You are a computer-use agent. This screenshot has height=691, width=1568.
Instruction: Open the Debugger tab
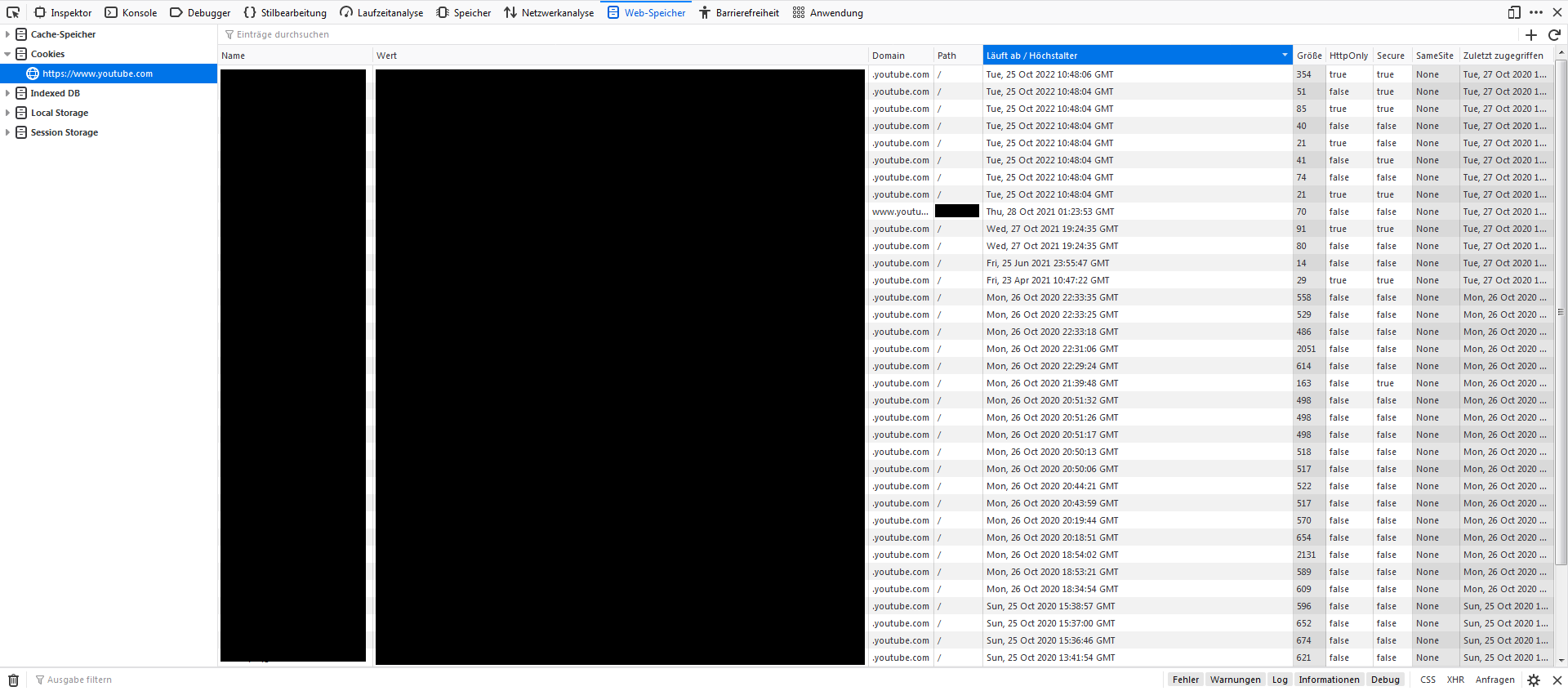click(x=200, y=12)
